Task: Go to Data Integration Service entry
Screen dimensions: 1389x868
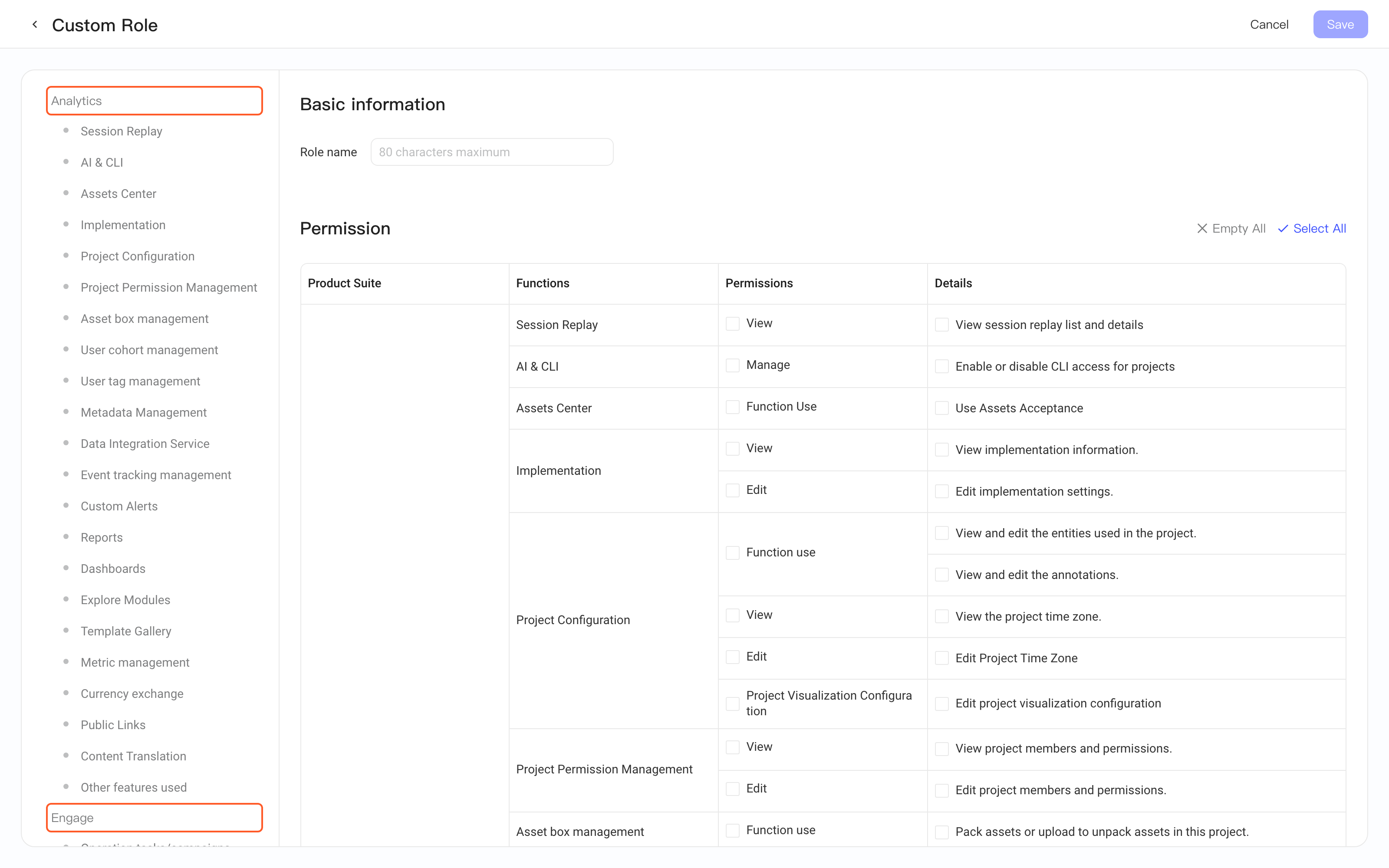Action: pyautogui.click(x=145, y=444)
